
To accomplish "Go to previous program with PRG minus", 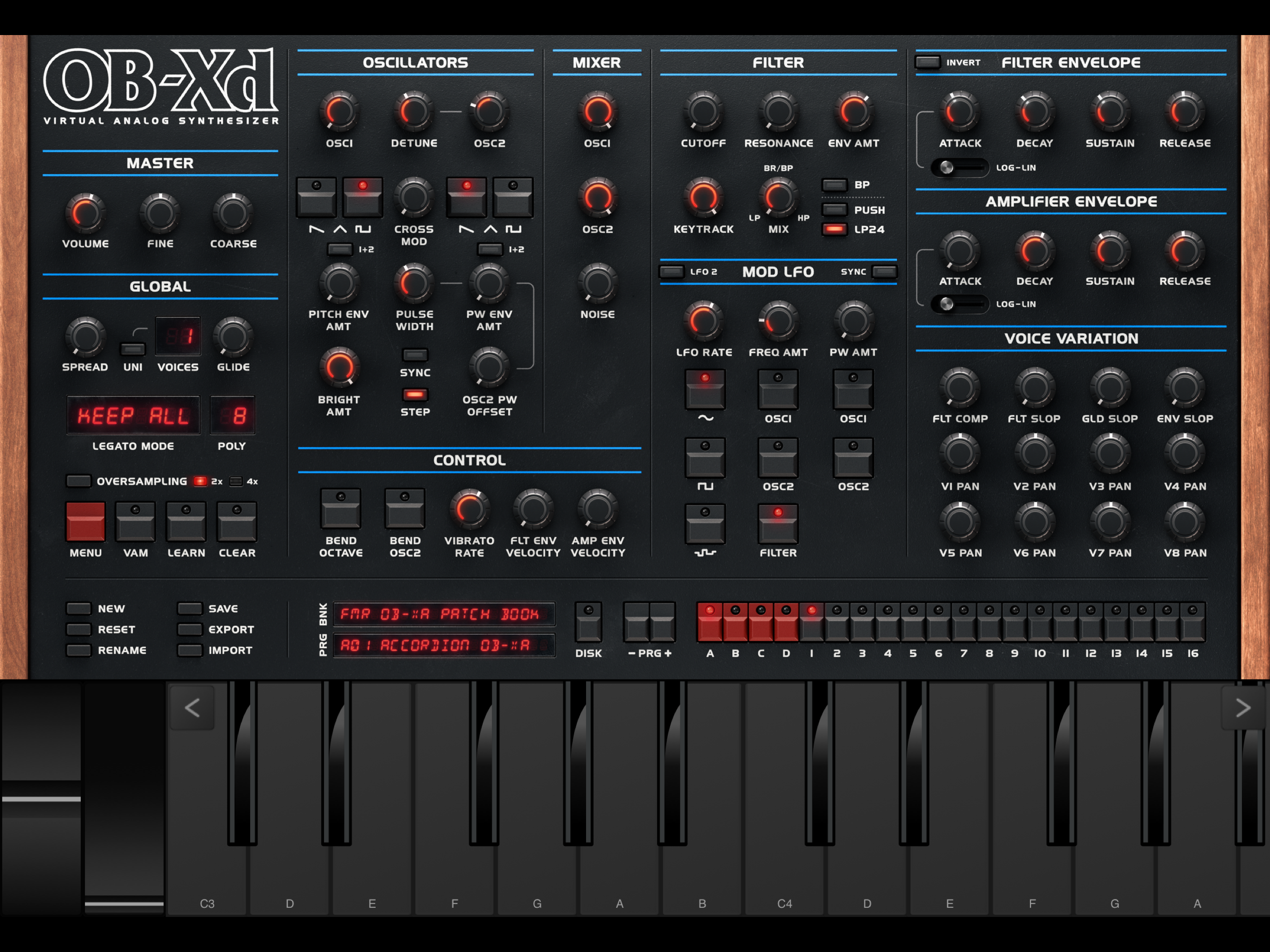I will pos(636,621).
